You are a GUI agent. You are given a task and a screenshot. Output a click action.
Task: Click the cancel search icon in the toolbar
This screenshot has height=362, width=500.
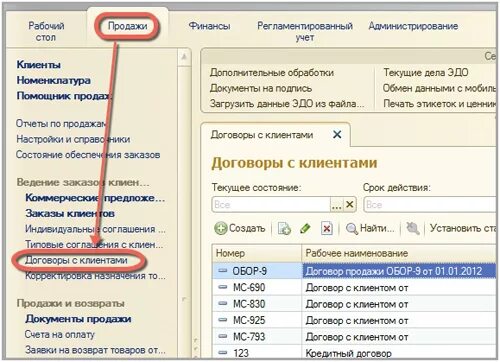(x=413, y=229)
